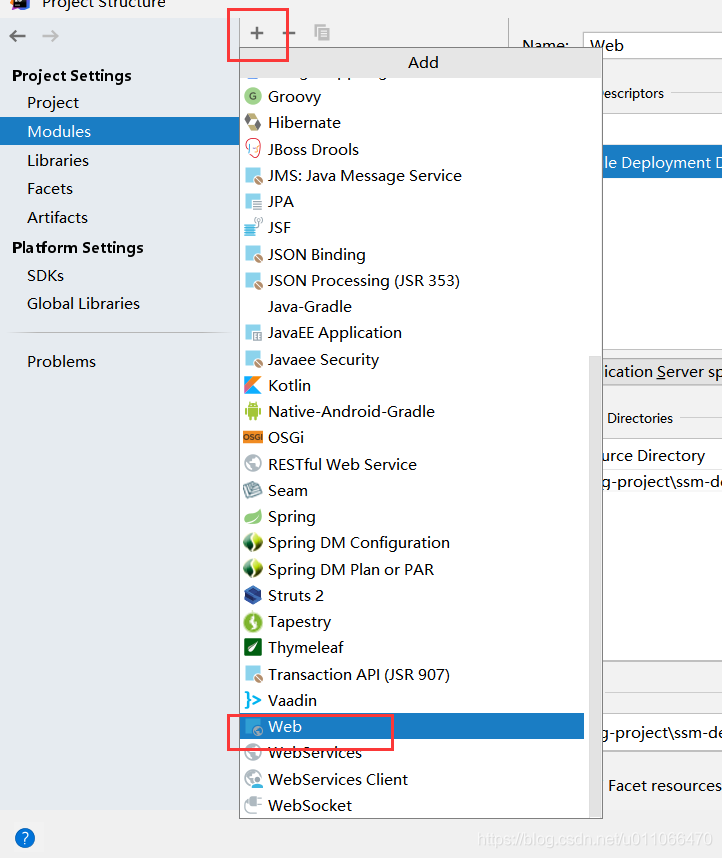Click the JPA icon in Add list
Screen dimensions: 722x858
coord(253,201)
